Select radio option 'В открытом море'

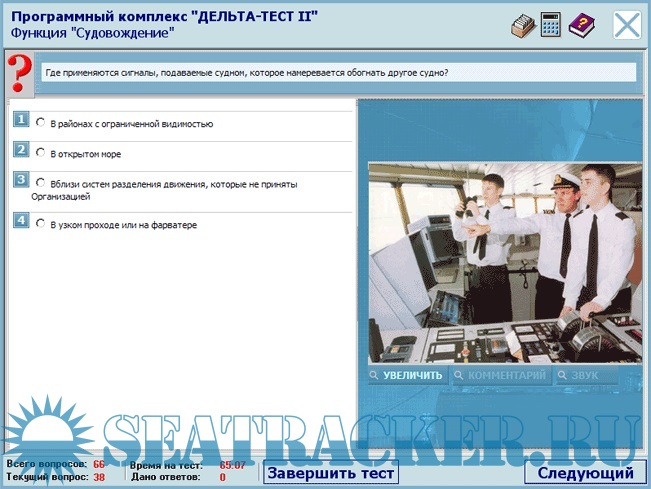[41, 153]
